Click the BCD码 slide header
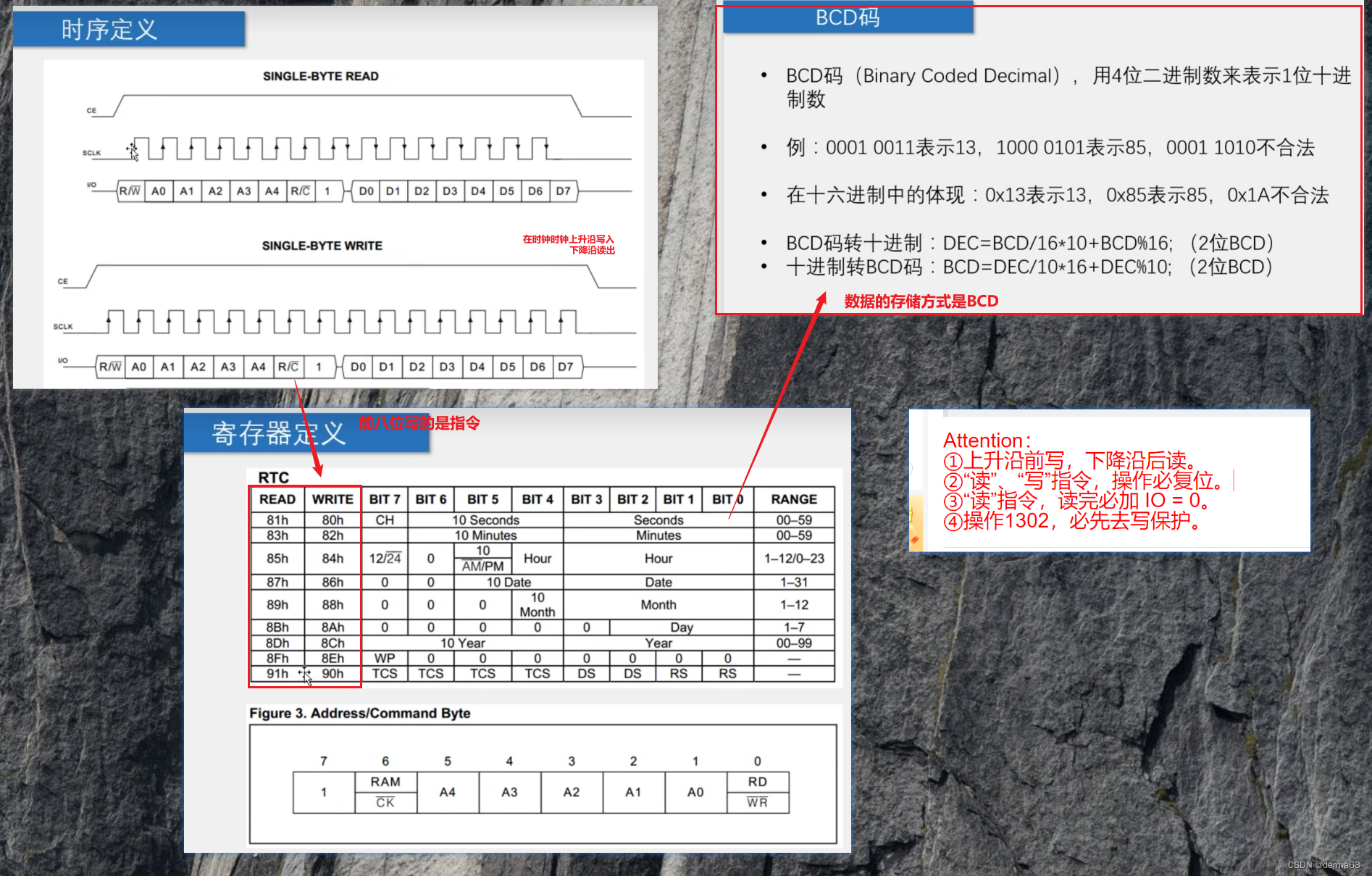 pos(847,17)
